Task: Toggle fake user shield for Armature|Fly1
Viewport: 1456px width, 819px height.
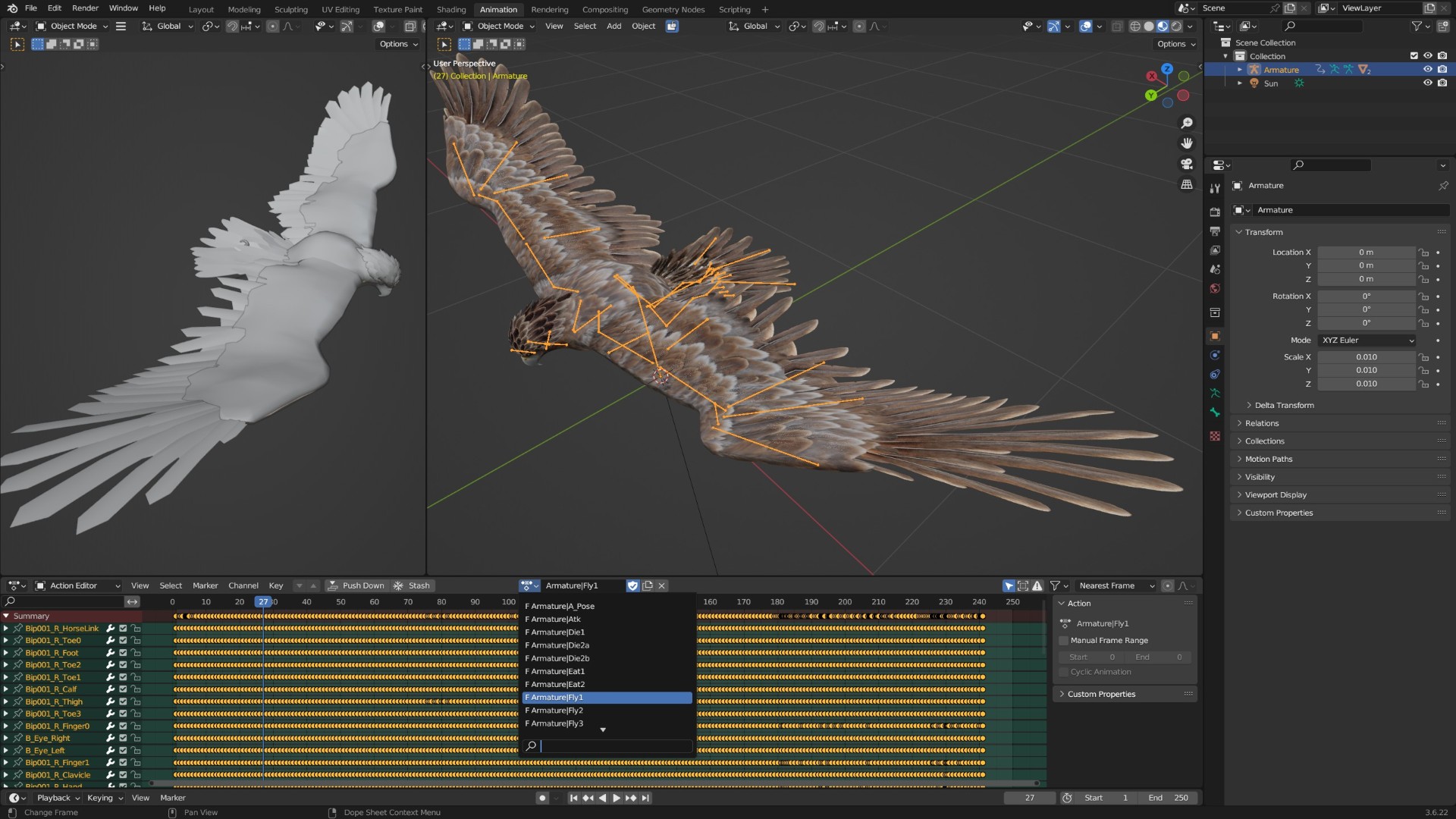Action: tap(632, 585)
